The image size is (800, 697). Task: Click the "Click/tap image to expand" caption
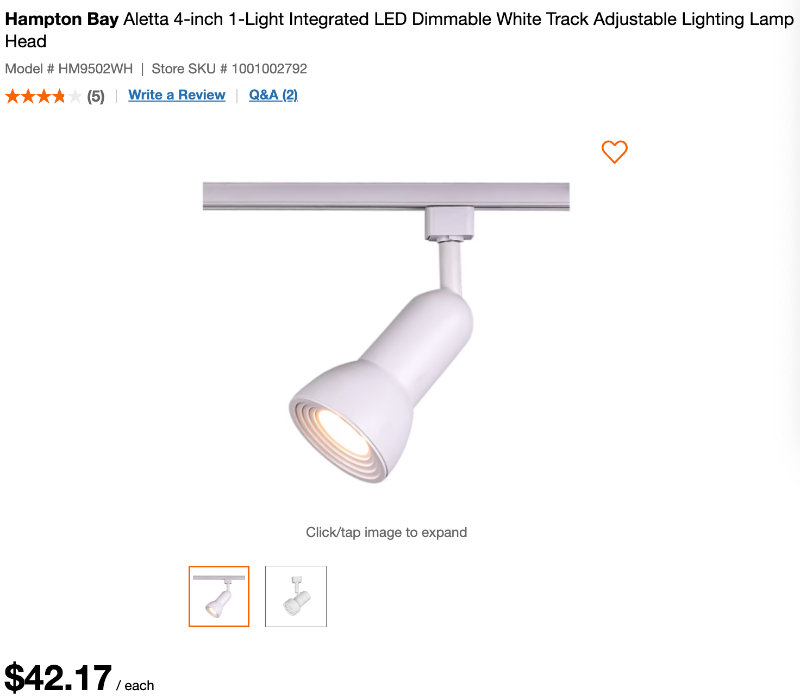pyautogui.click(x=386, y=532)
